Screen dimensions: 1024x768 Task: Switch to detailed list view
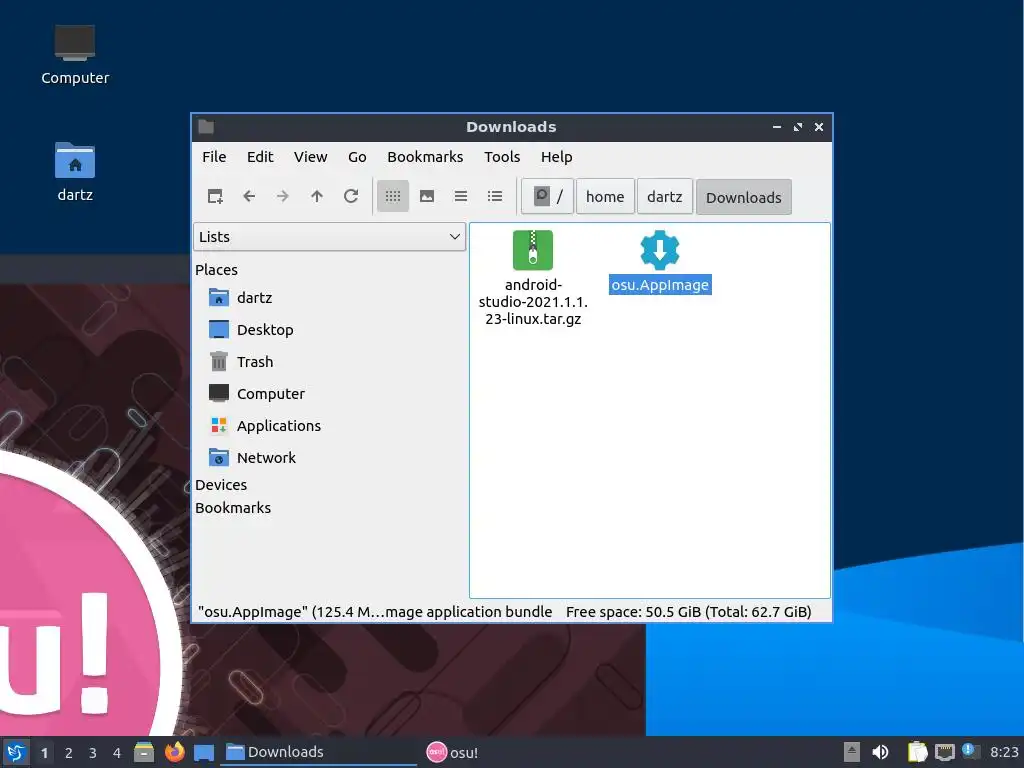[494, 196]
